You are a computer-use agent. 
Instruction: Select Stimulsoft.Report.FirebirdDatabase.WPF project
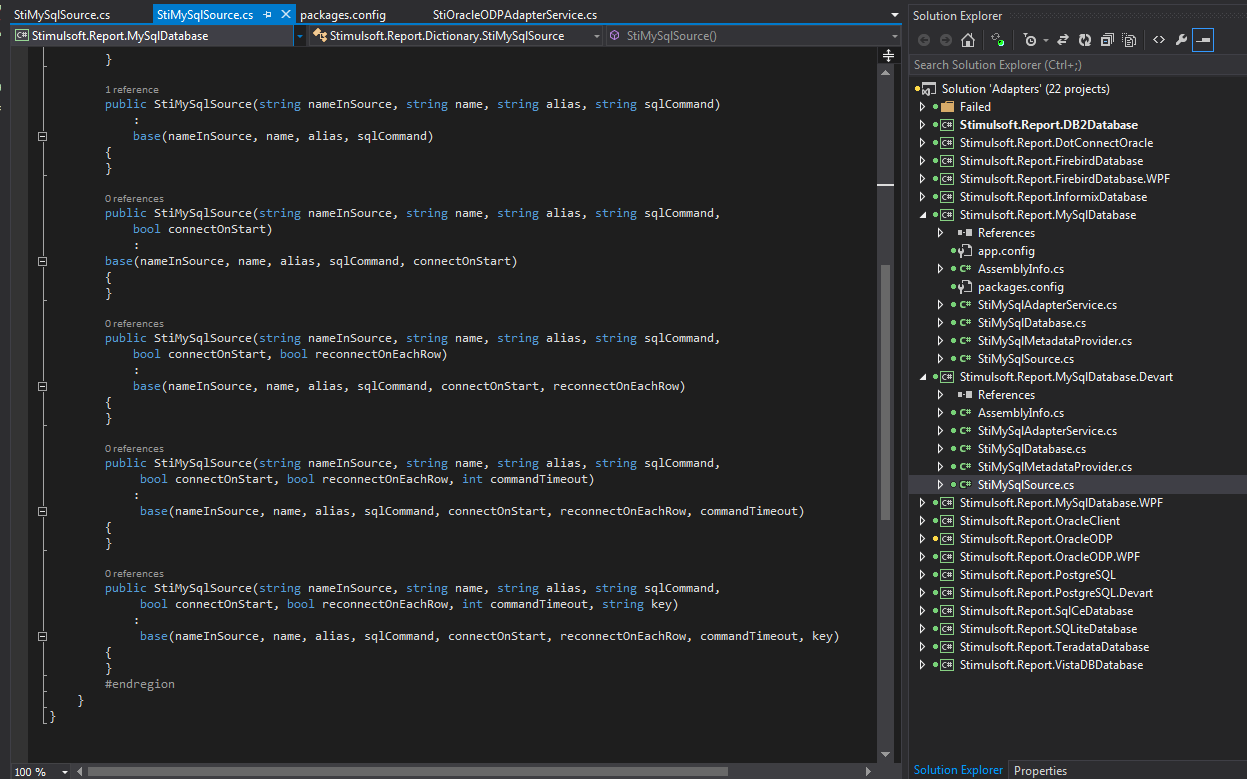tap(1064, 179)
